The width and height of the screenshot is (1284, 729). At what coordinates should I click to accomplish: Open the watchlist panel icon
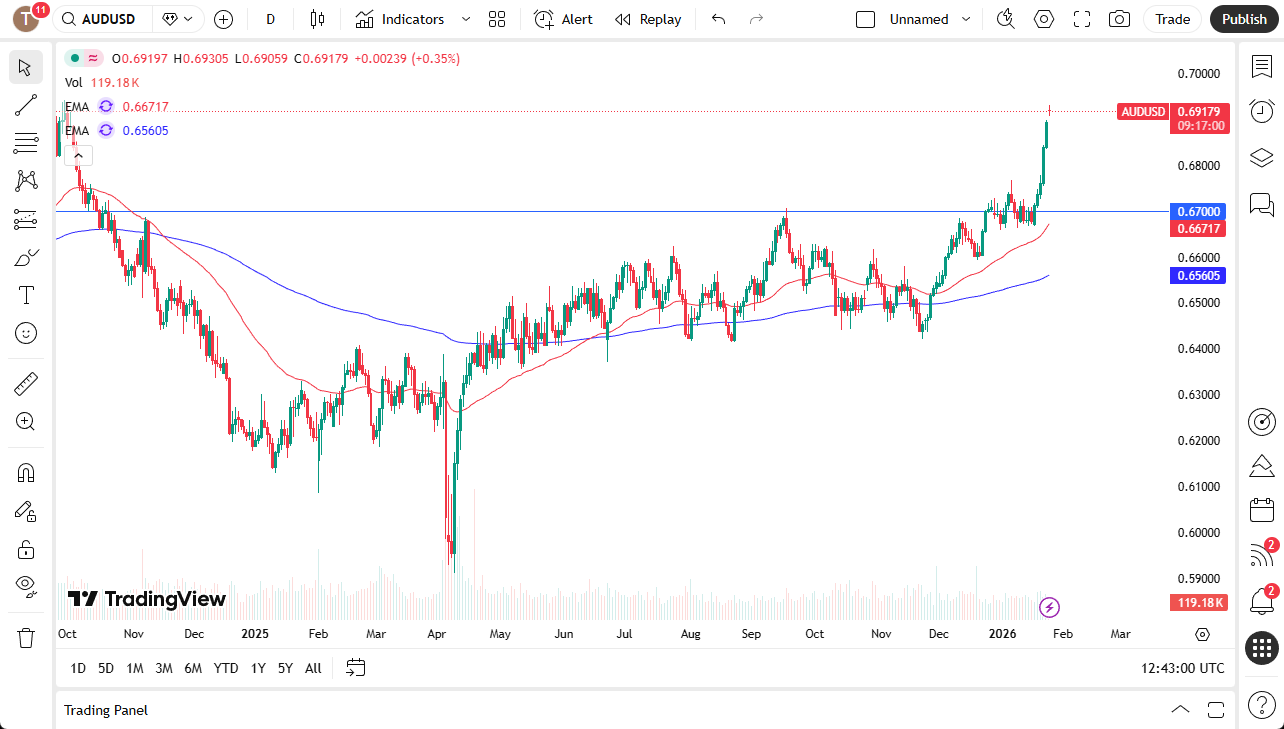1261,66
